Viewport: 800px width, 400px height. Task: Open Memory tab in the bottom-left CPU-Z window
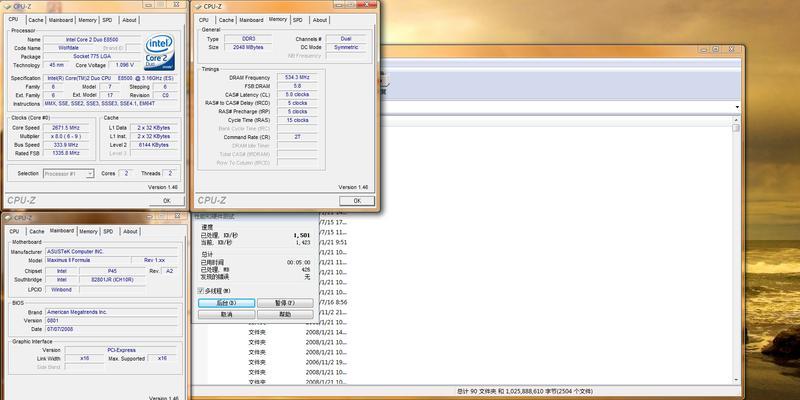pyautogui.click(x=88, y=231)
